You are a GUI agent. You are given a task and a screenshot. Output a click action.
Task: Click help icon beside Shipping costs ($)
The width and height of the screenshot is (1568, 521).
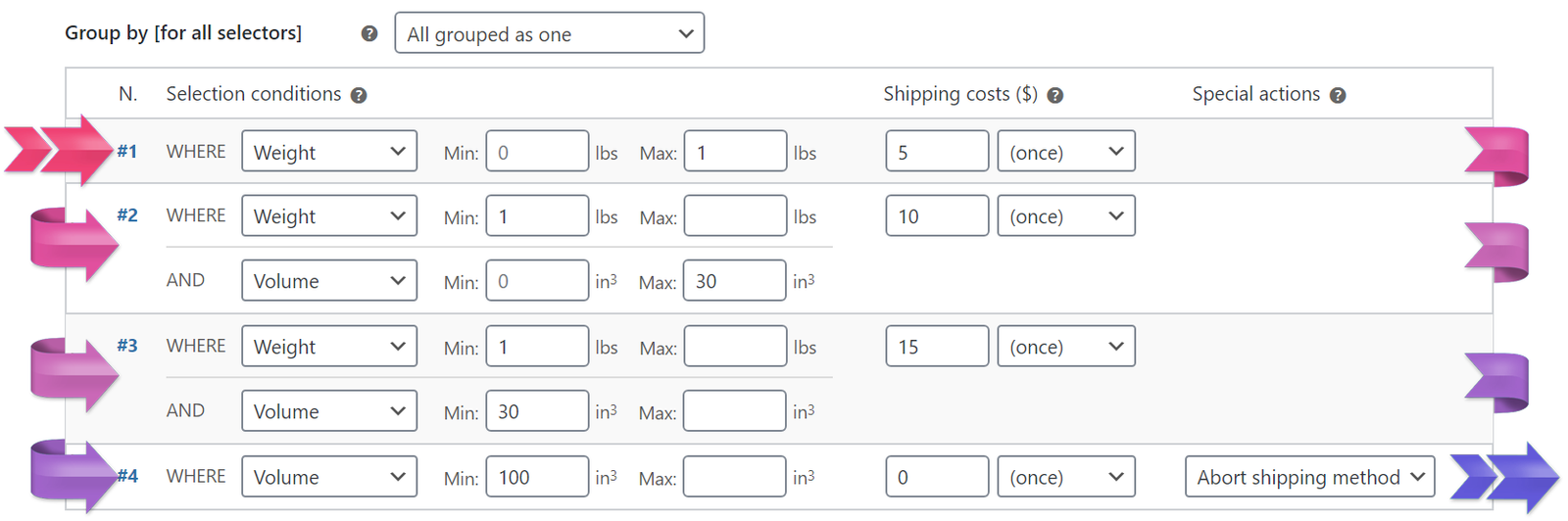pyautogui.click(x=1055, y=95)
